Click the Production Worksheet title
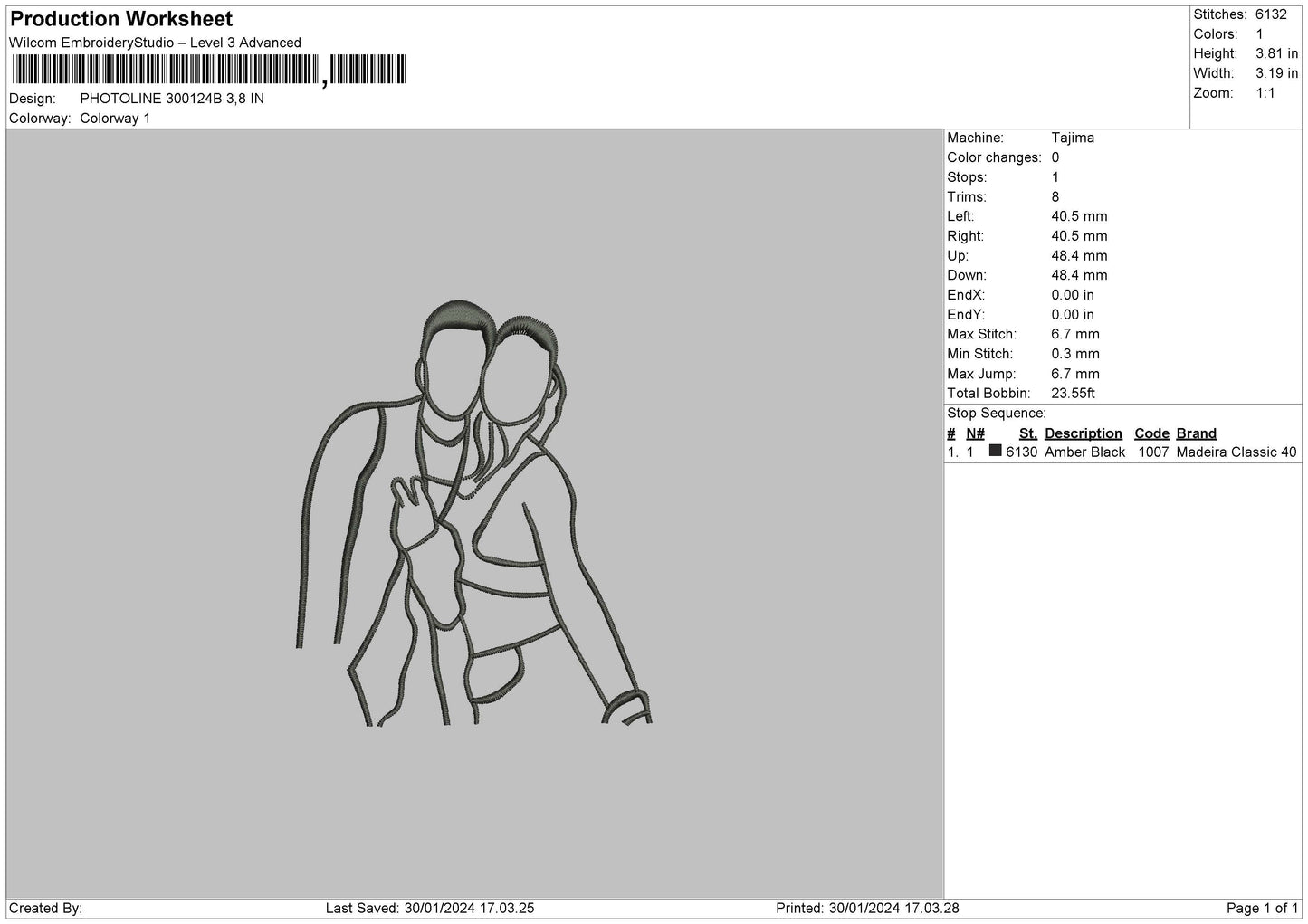 coord(121,19)
